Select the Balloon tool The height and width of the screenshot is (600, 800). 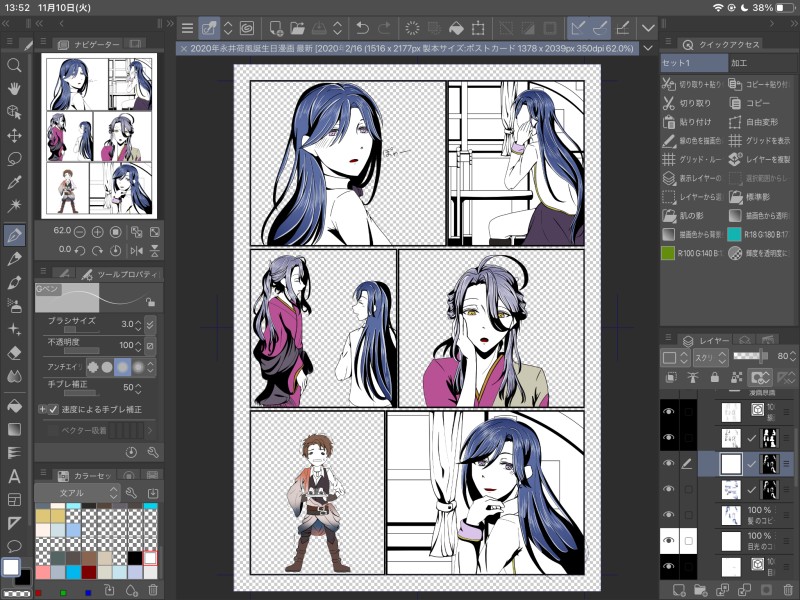click(14, 546)
